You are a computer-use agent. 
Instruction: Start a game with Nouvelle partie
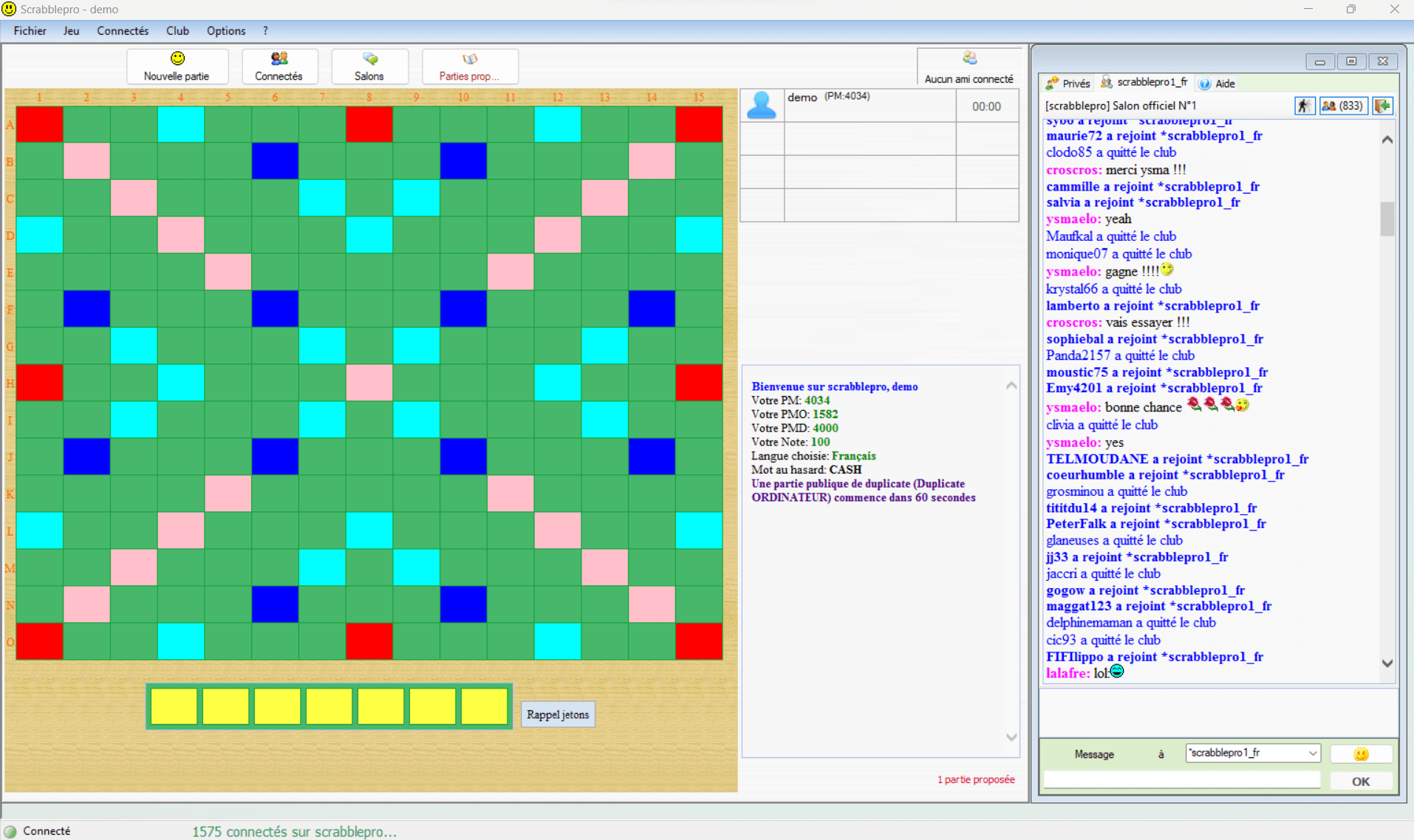[177, 66]
